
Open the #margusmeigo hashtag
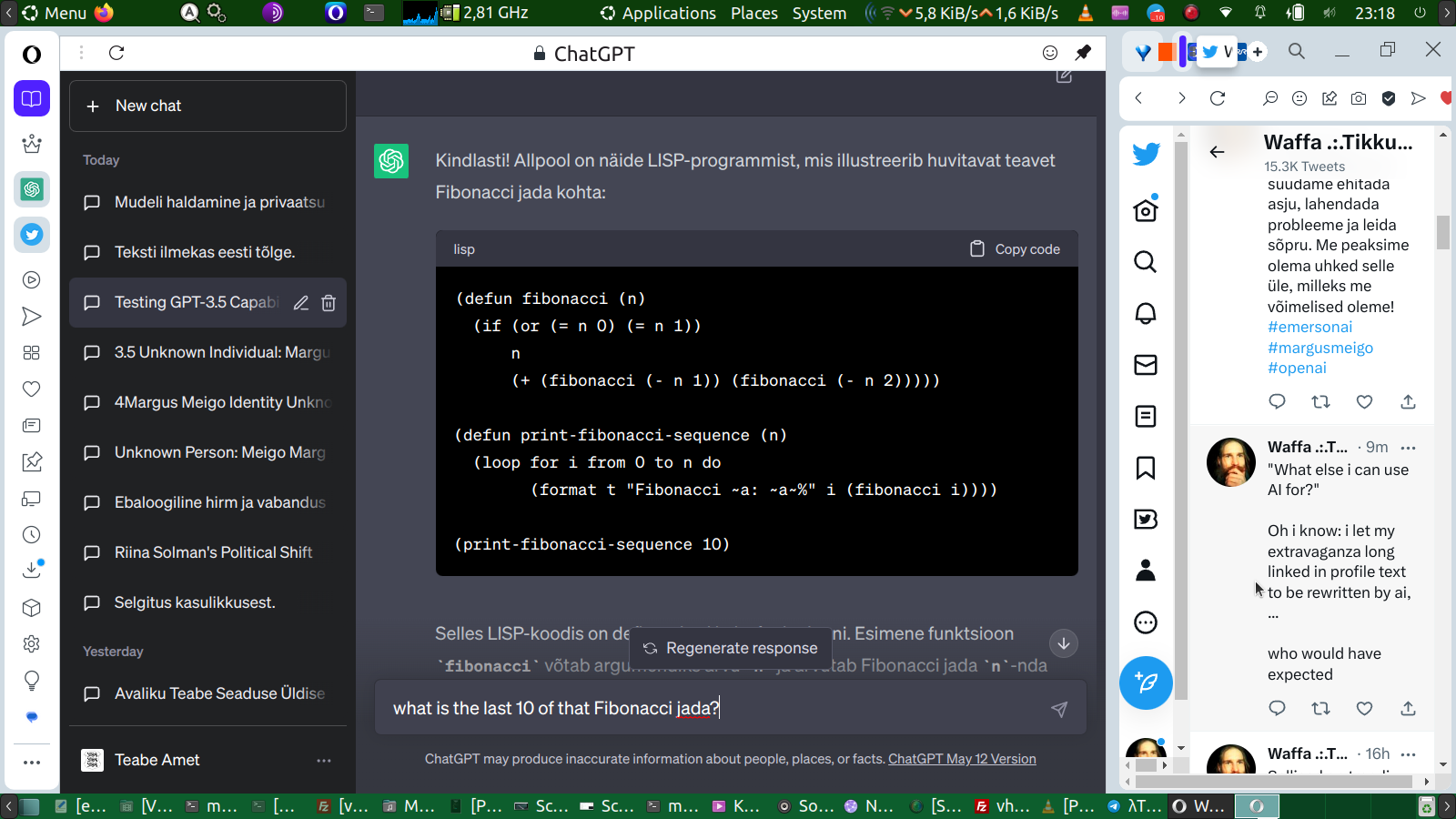[x=1320, y=348]
